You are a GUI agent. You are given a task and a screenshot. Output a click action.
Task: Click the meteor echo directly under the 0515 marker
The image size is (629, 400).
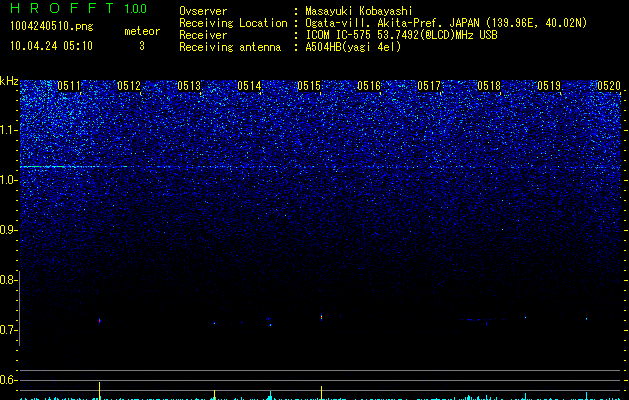pos(321,317)
